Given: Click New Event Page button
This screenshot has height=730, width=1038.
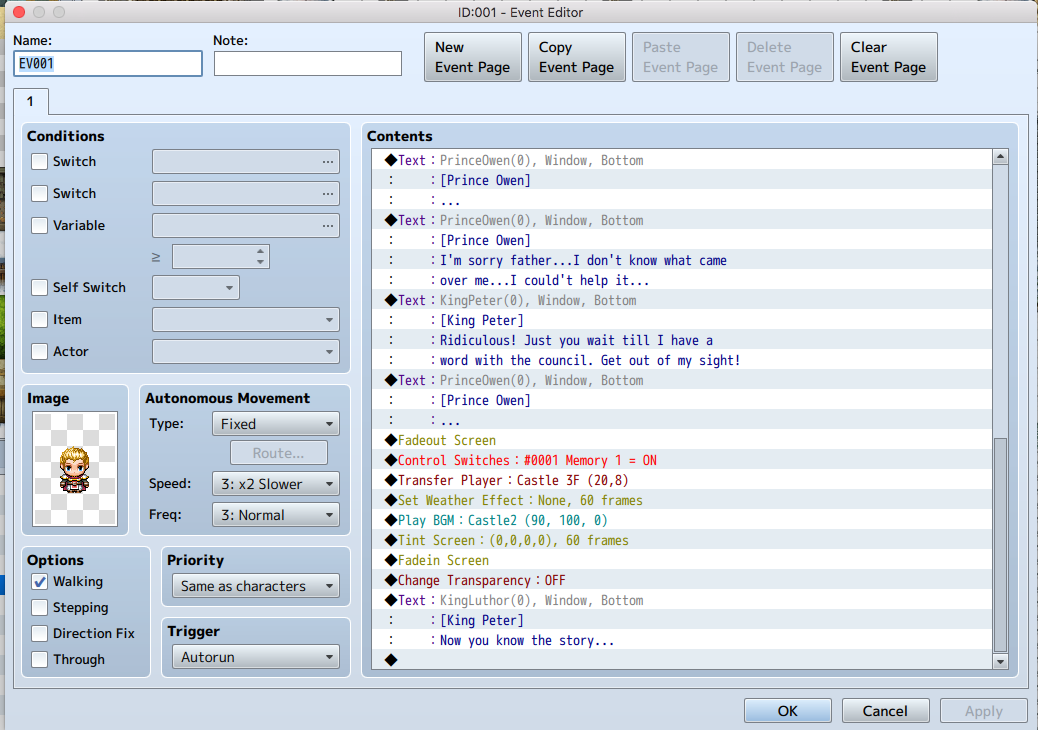Looking at the screenshot, I should pos(473,57).
